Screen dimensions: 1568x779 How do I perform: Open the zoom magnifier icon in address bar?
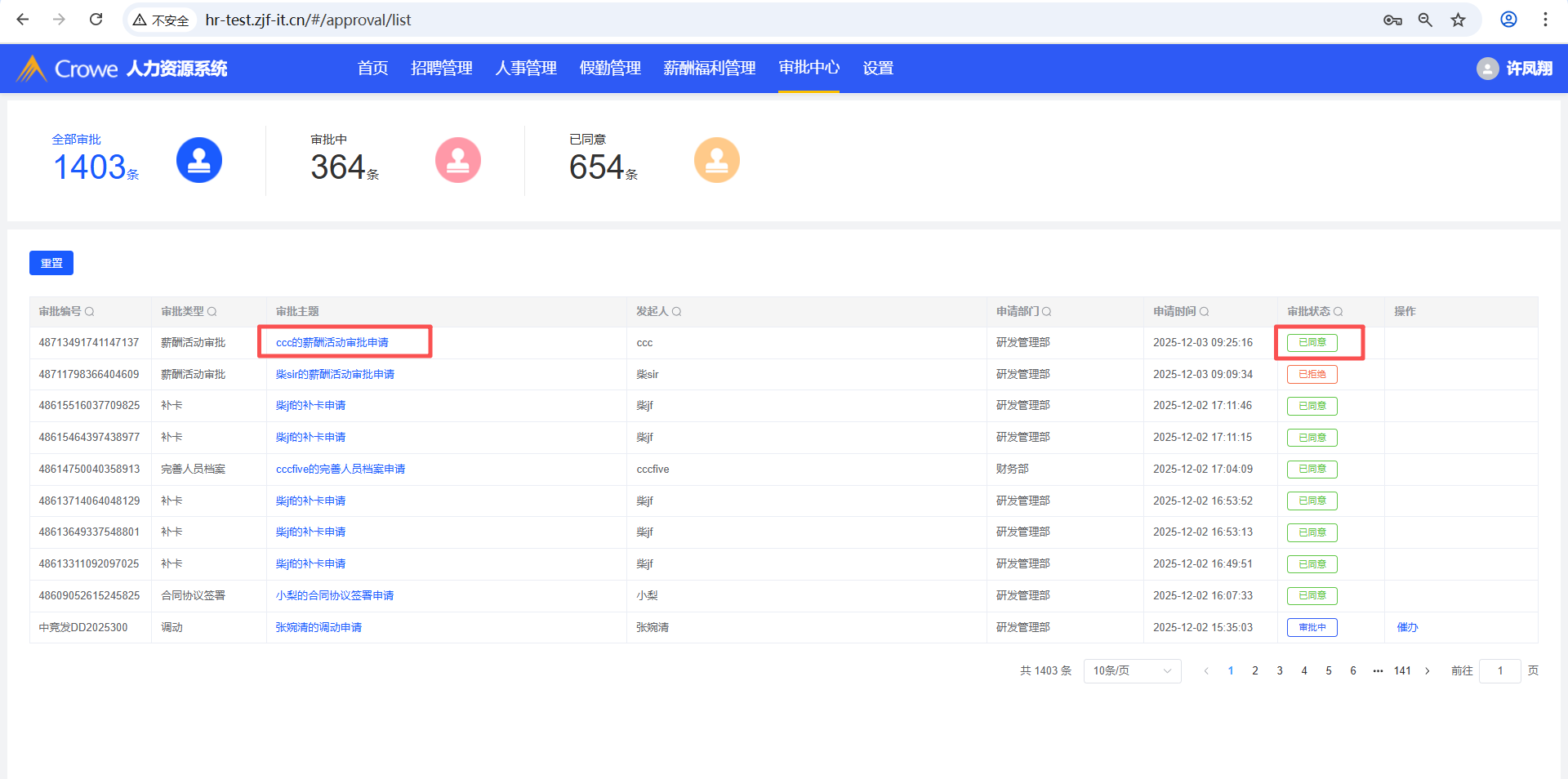(x=1425, y=20)
